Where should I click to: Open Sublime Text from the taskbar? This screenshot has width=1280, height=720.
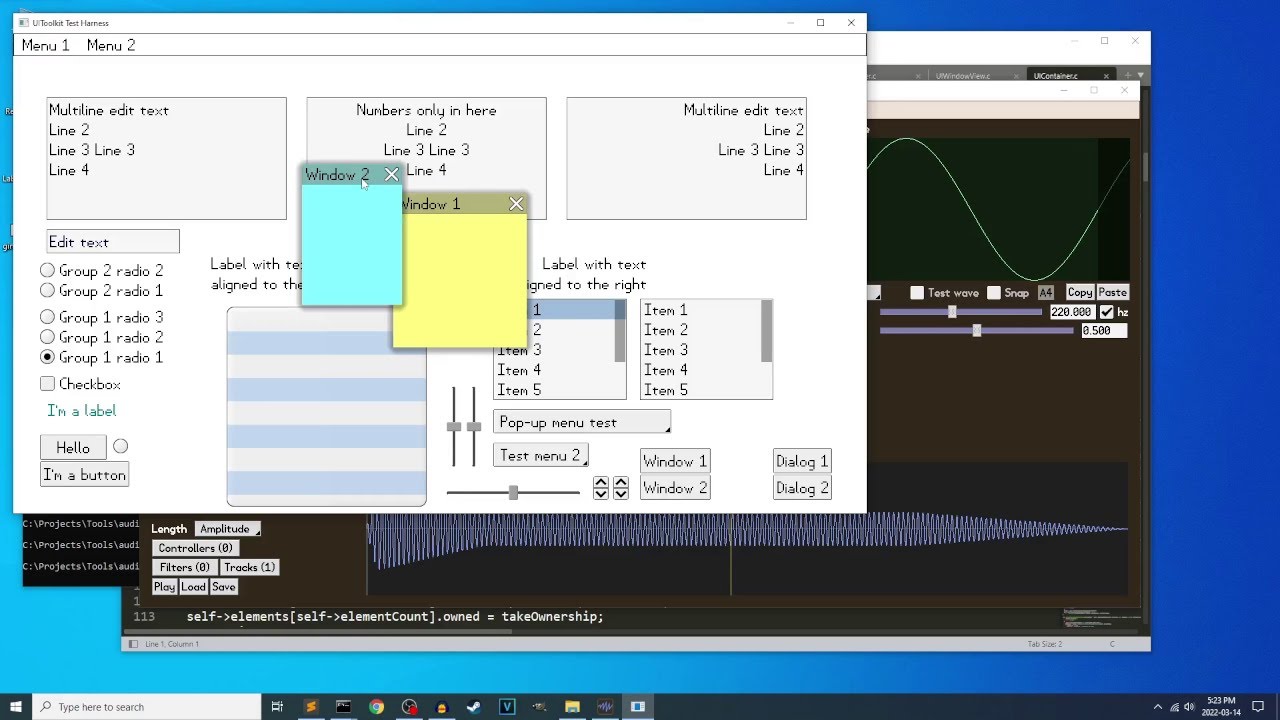(x=310, y=707)
